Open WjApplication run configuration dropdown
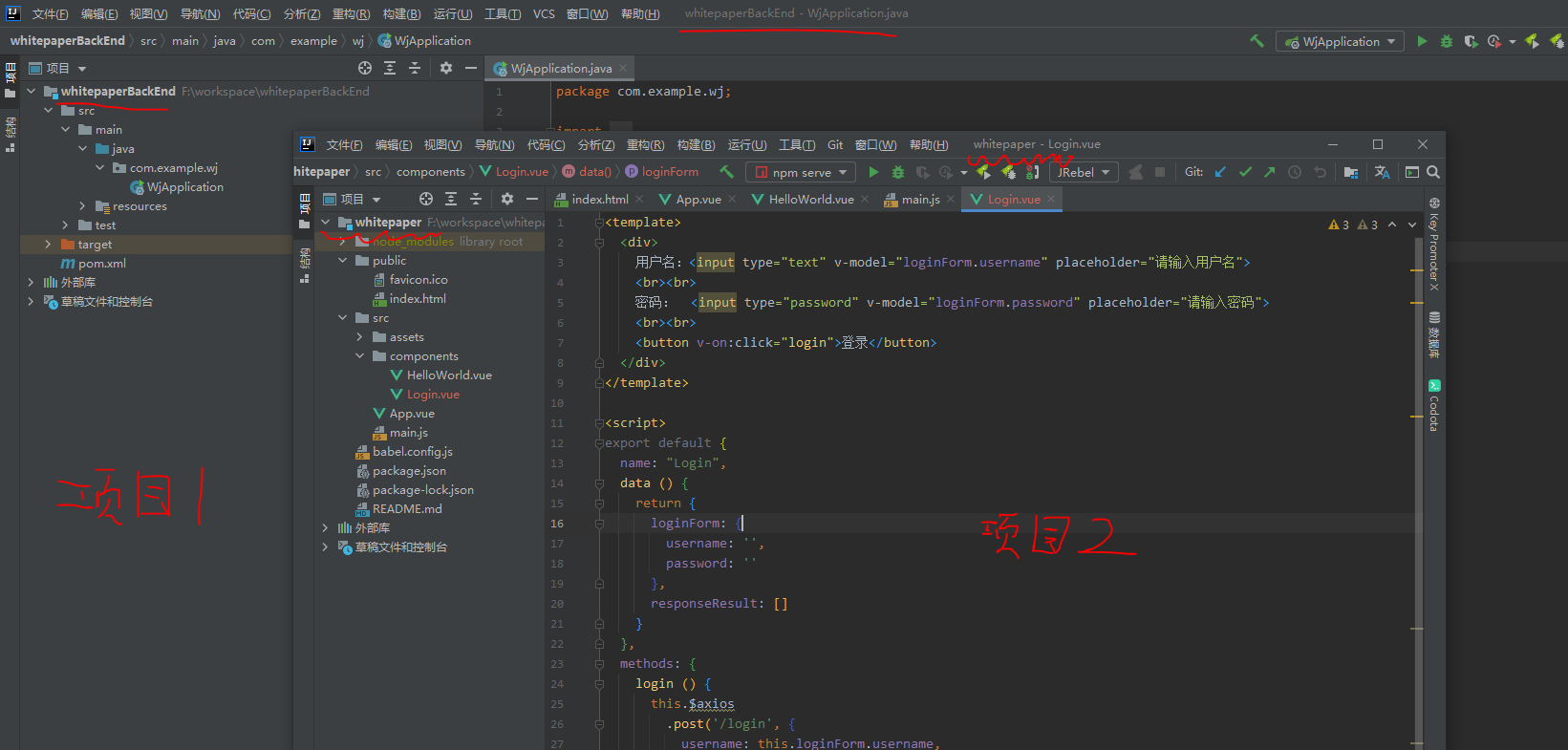This screenshot has height=750, width=1568. click(x=1340, y=41)
